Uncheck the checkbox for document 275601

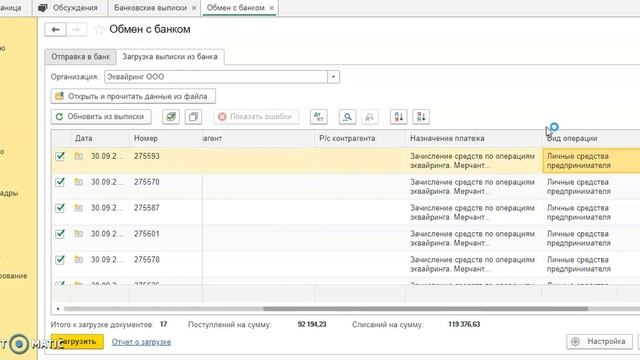pos(60,233)
